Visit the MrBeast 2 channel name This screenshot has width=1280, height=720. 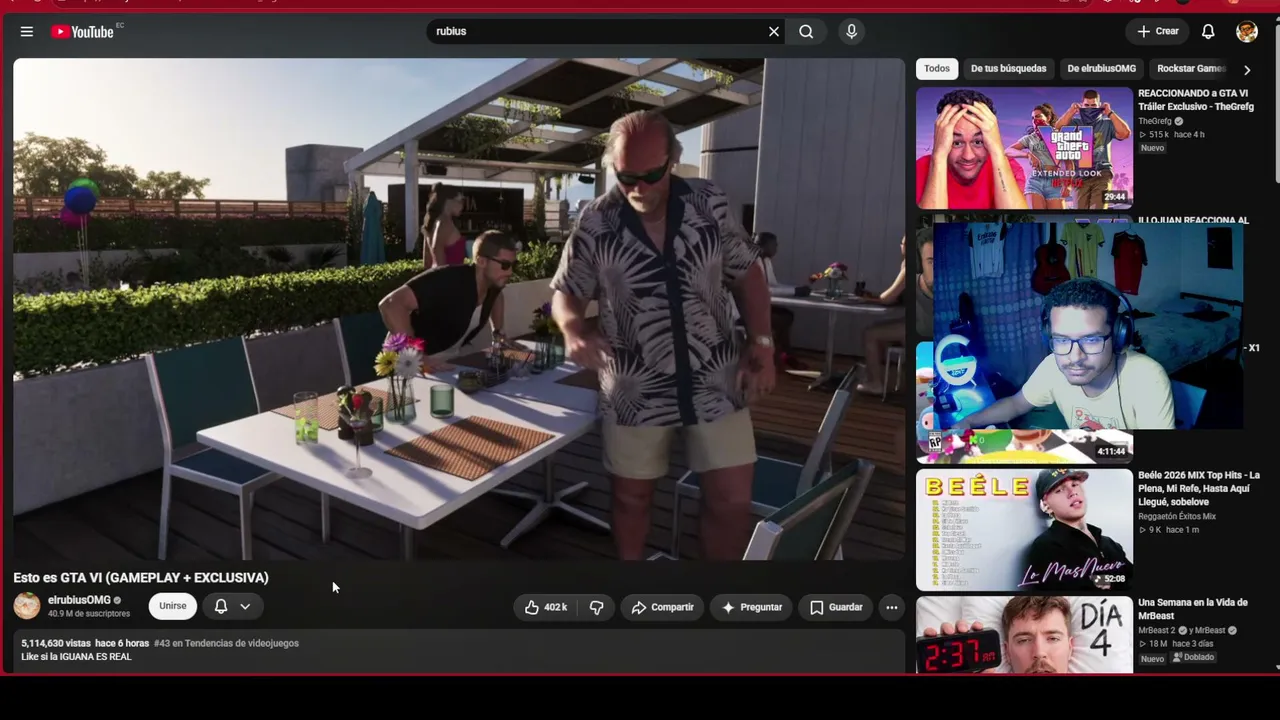coord(1156,631)
